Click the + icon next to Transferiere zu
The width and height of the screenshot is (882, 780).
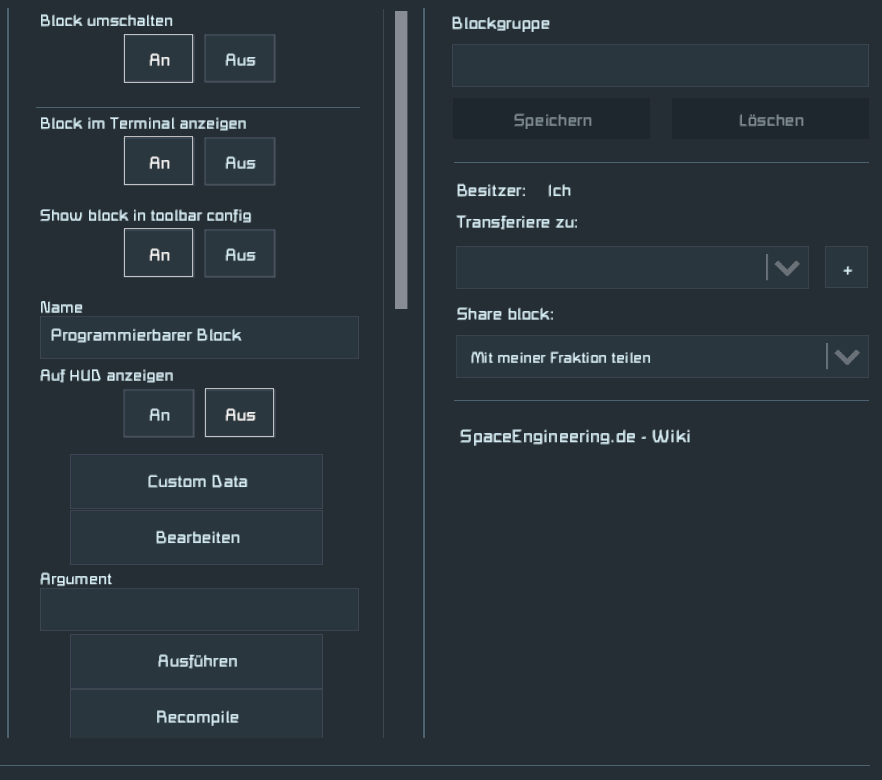pyautogui.click(x=846, y=268)
